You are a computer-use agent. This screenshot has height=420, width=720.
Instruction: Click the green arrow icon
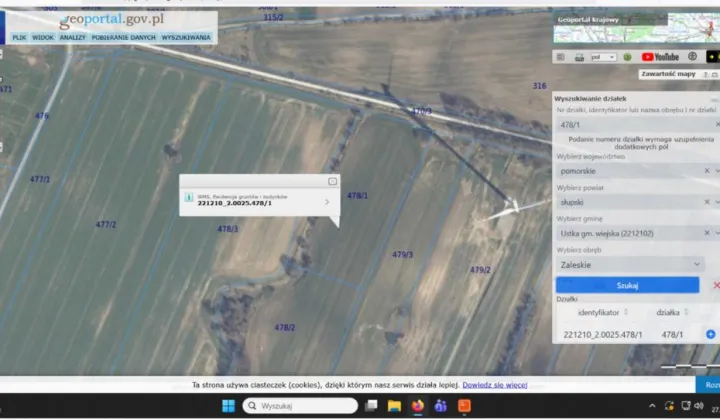(x=627, y=57)
